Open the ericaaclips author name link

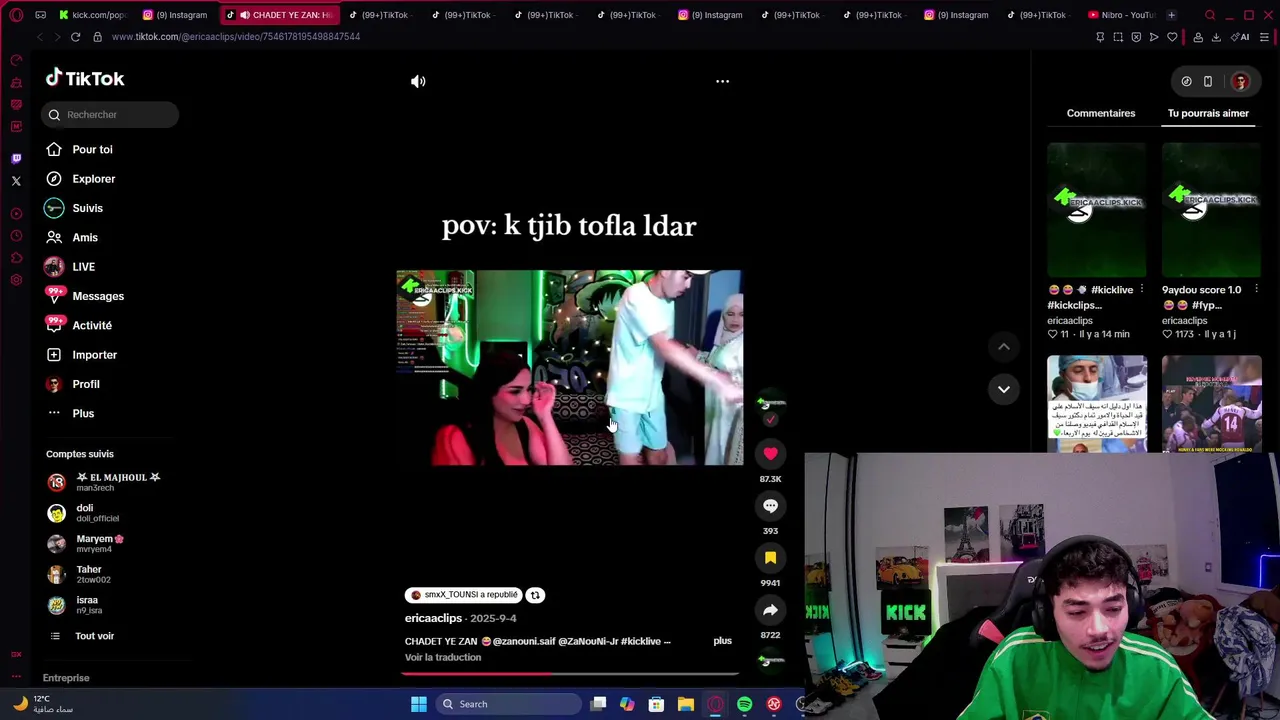point(433,618)
